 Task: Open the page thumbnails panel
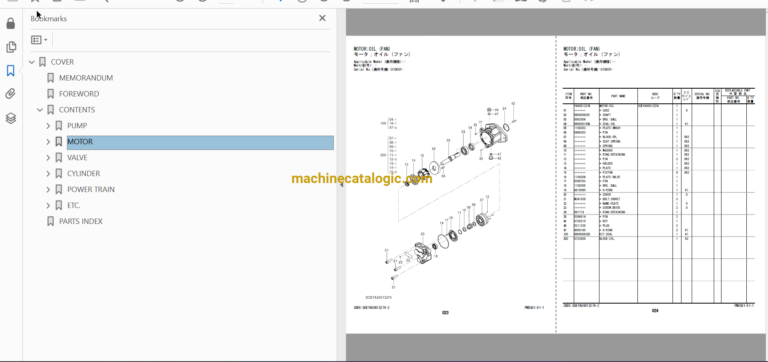click(11, 47)
